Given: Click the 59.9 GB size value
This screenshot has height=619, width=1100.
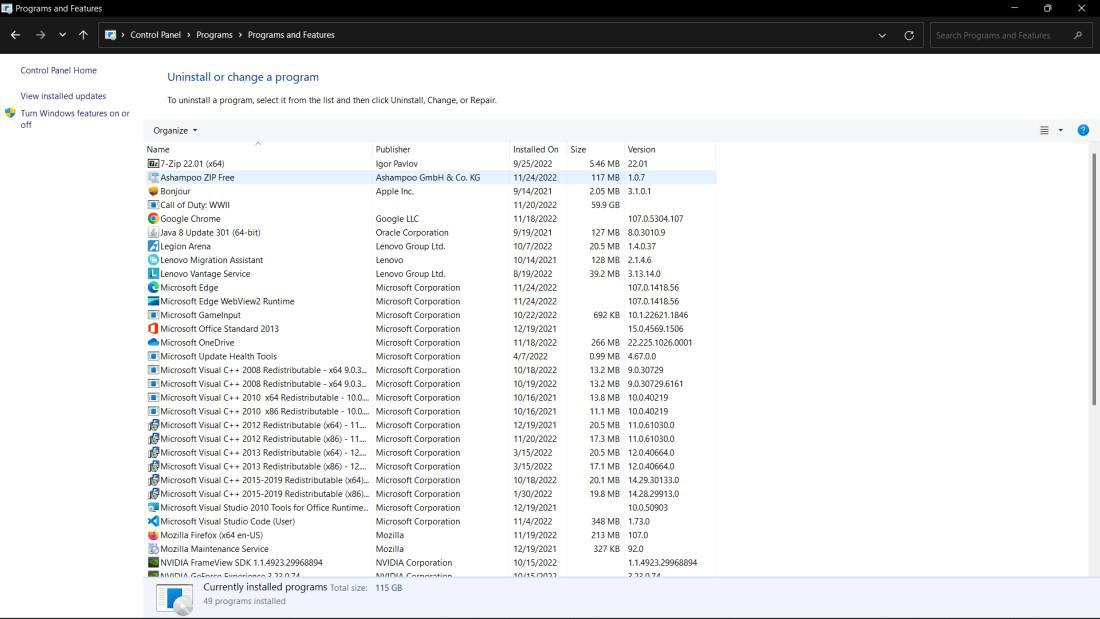Looking at the screenshot, I should [x=605, y=205].
